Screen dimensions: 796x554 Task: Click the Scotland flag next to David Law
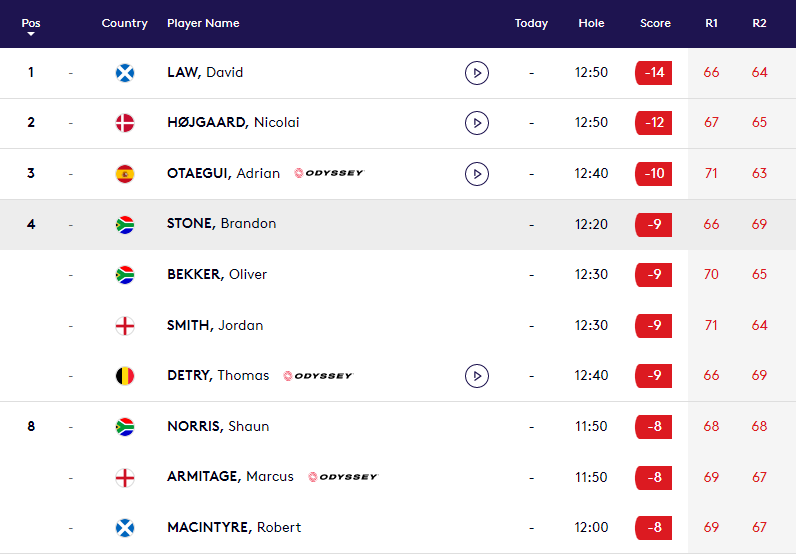point(125,73)
